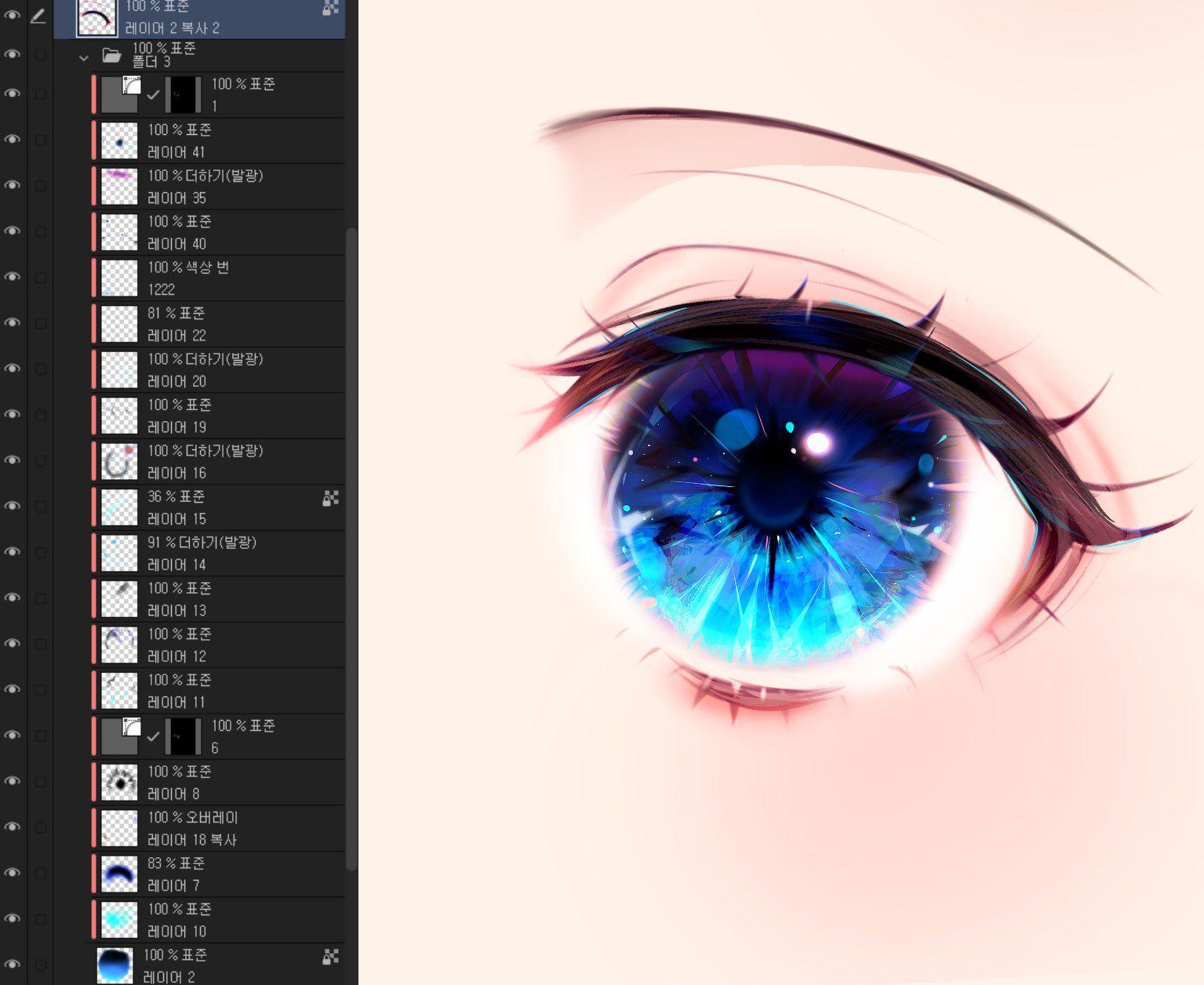The image size is (1204, 985).
Task: Click the layer panel vertical scrollbar
Action: click(x=351, y=549)
